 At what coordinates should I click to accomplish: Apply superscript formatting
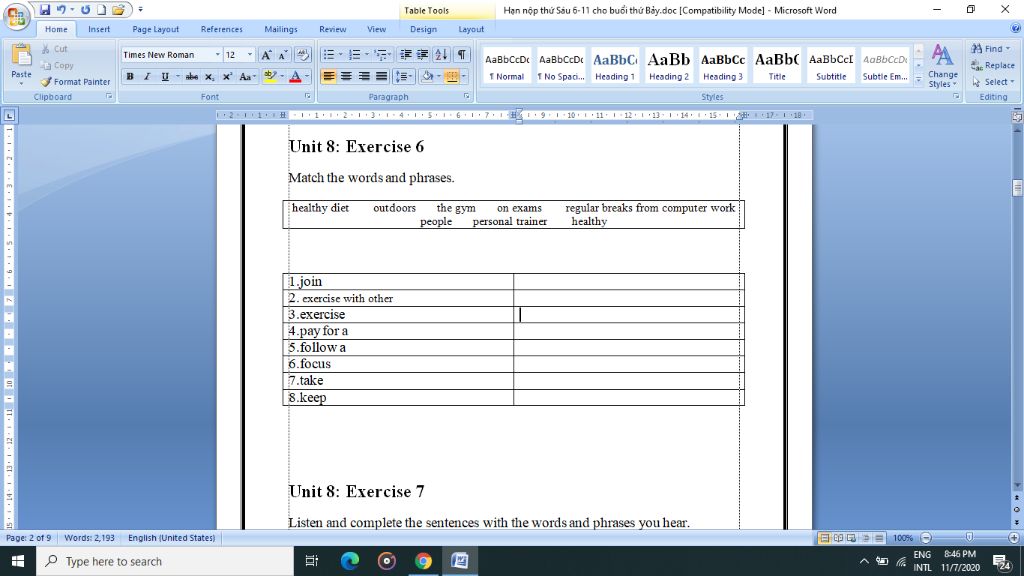coord(227,76)
